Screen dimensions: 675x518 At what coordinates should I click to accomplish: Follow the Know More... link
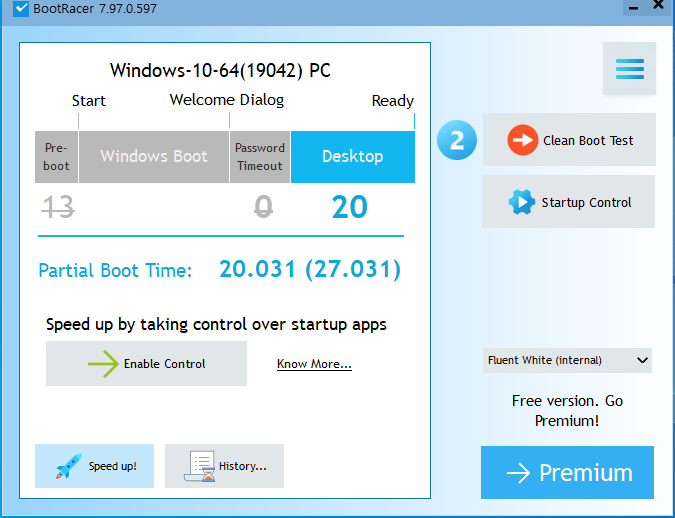[x=314, y=364]
